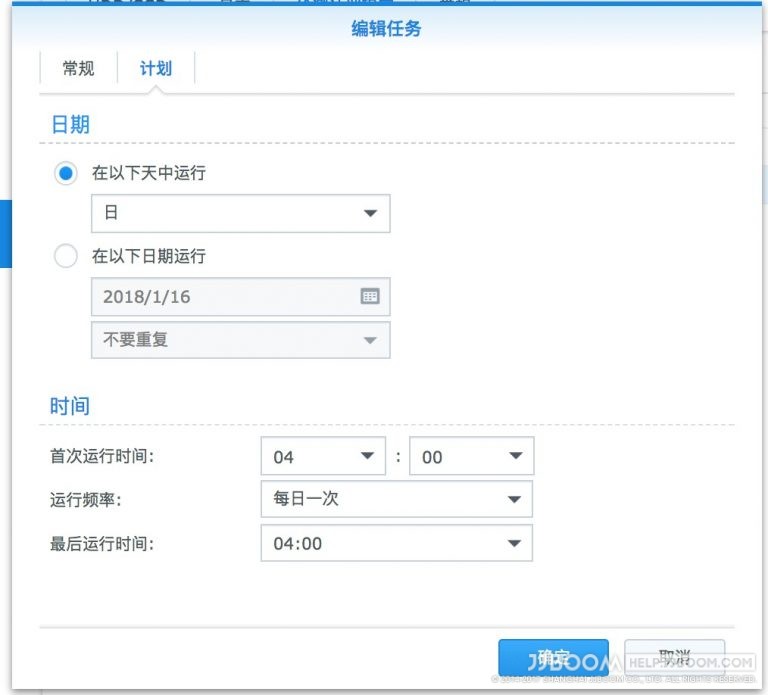Image resolution: width=768 pixels, height=695 pixels.
Task: Click the 时间 section heading
Action: click(x=70, y=406)
